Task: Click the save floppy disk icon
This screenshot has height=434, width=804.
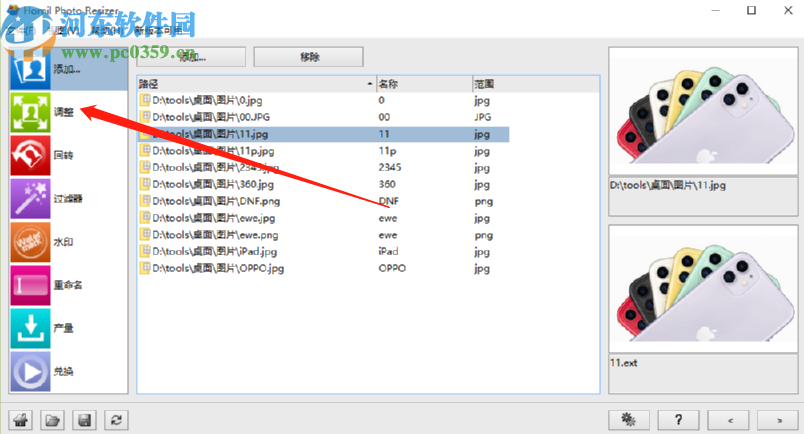Action: tap(85, 420)
